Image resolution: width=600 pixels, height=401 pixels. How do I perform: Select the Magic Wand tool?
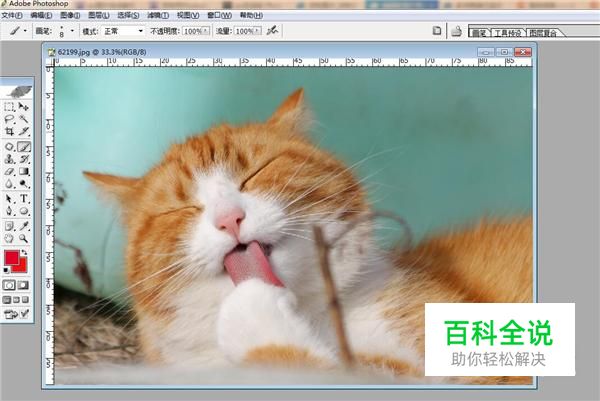[24, 119]
